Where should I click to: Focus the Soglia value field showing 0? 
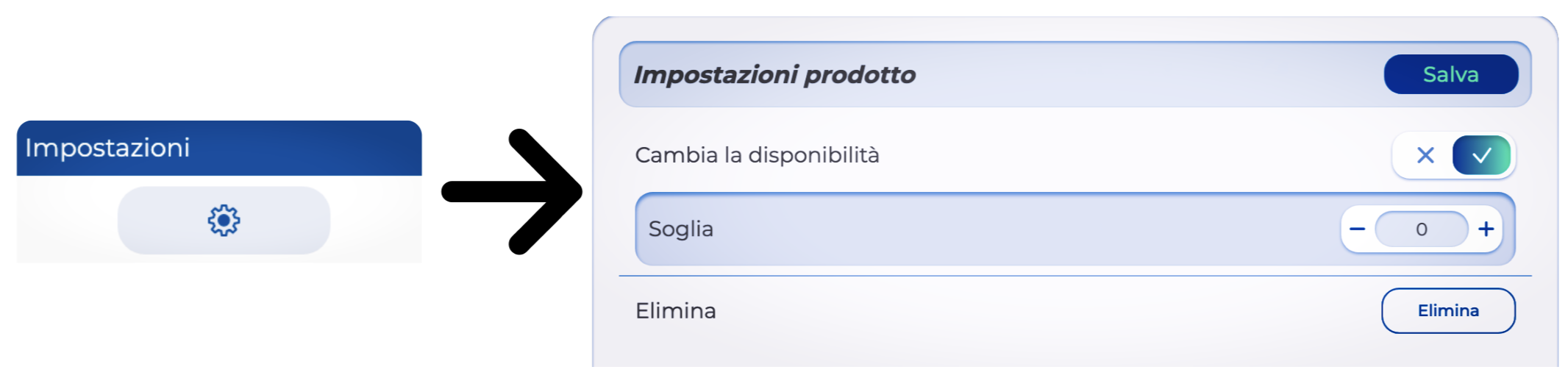point(1421,229)
